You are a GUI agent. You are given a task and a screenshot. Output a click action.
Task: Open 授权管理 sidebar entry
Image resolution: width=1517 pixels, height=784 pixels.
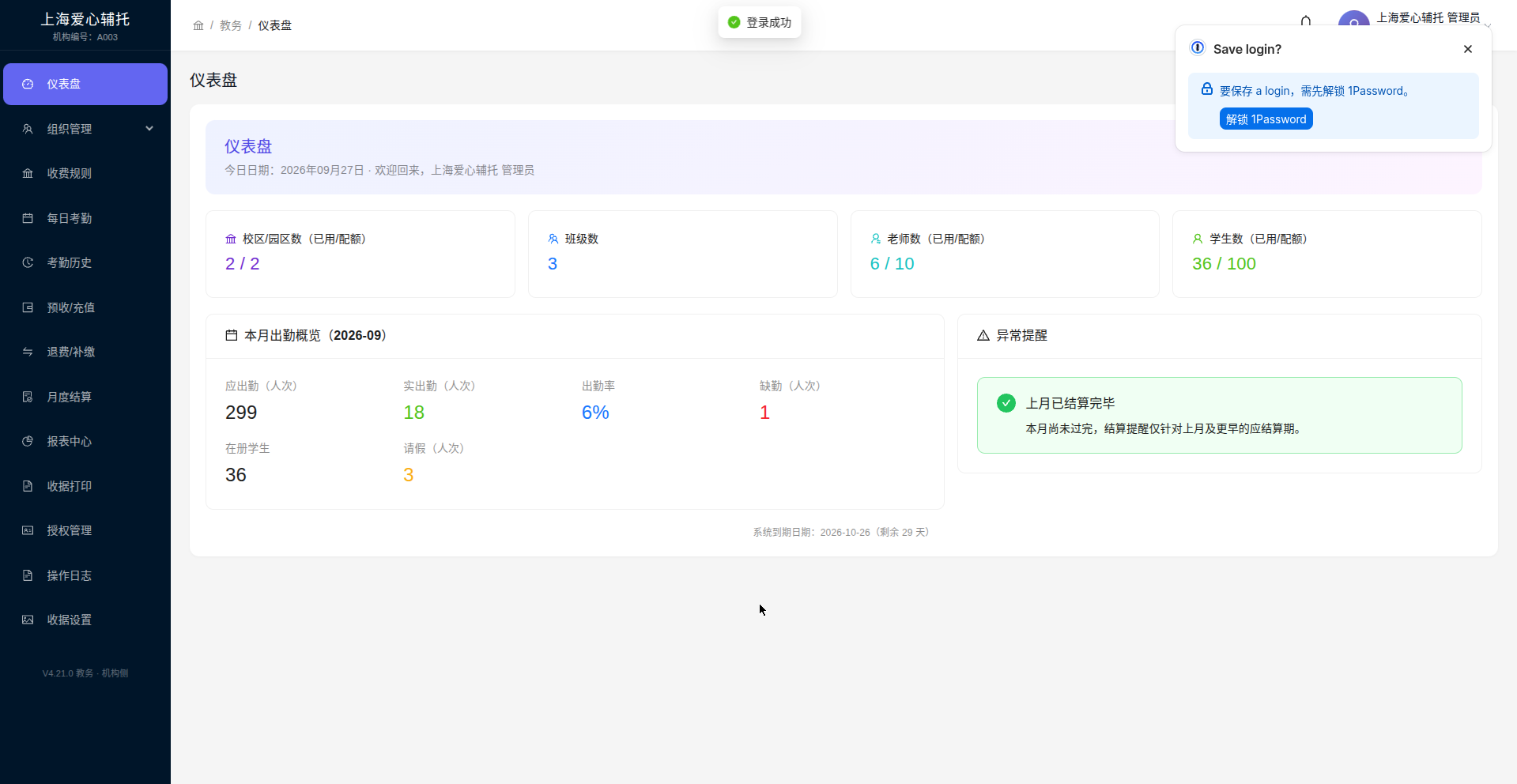85,530
